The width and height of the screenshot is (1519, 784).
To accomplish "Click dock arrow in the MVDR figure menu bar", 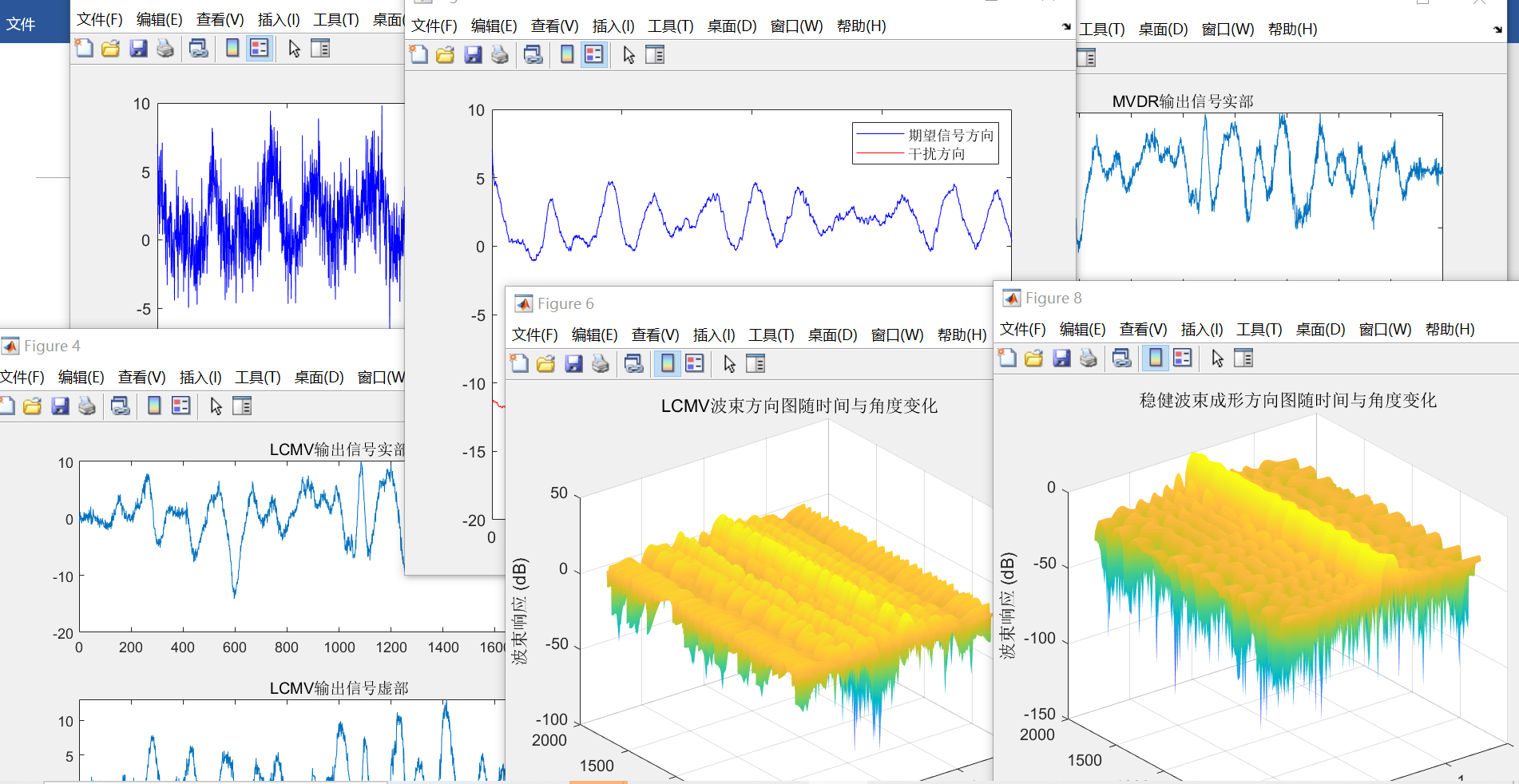I will 1497,30.
